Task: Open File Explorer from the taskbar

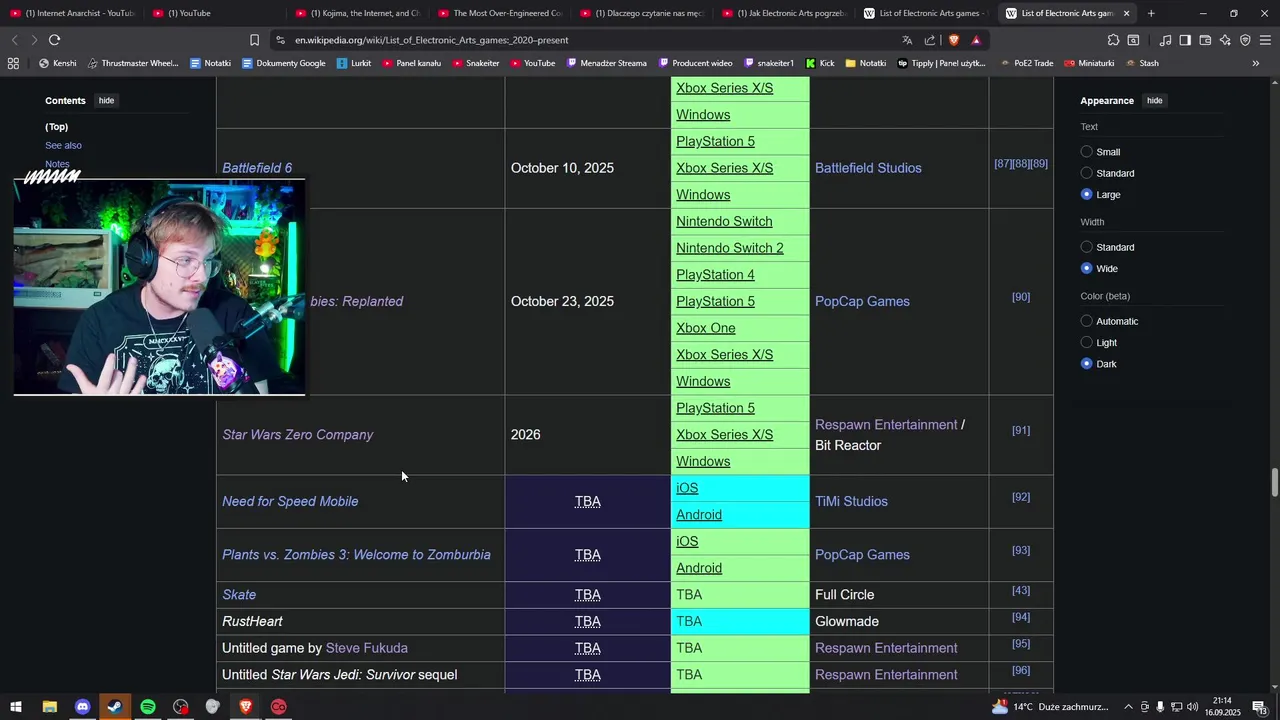Action: click(49, 707)
